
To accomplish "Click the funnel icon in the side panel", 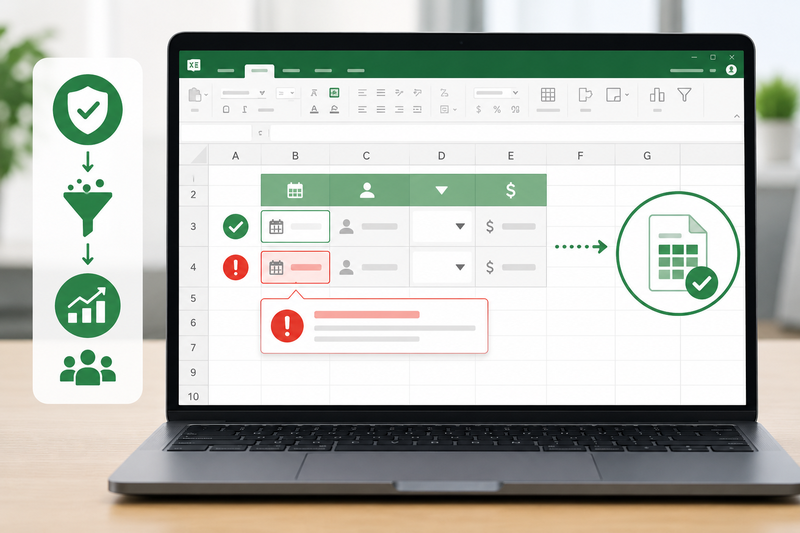I will (x=88, y=208).
